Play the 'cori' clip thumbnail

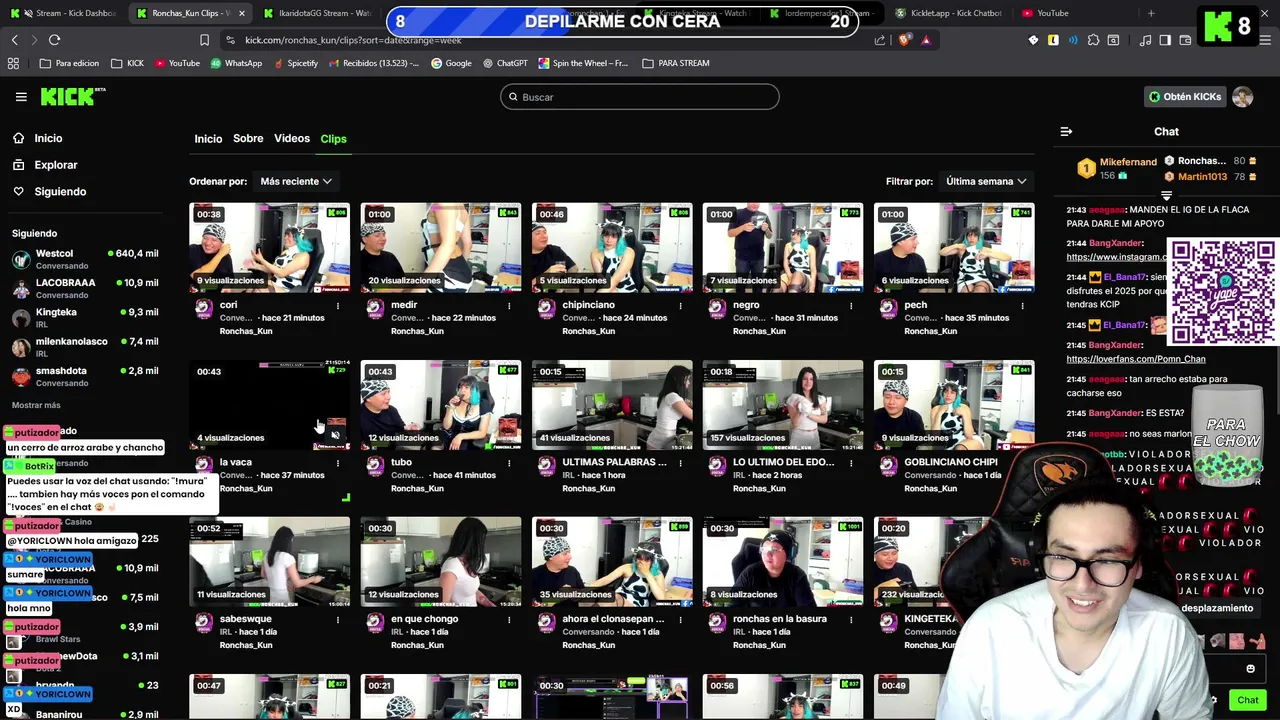coord(270,248)
